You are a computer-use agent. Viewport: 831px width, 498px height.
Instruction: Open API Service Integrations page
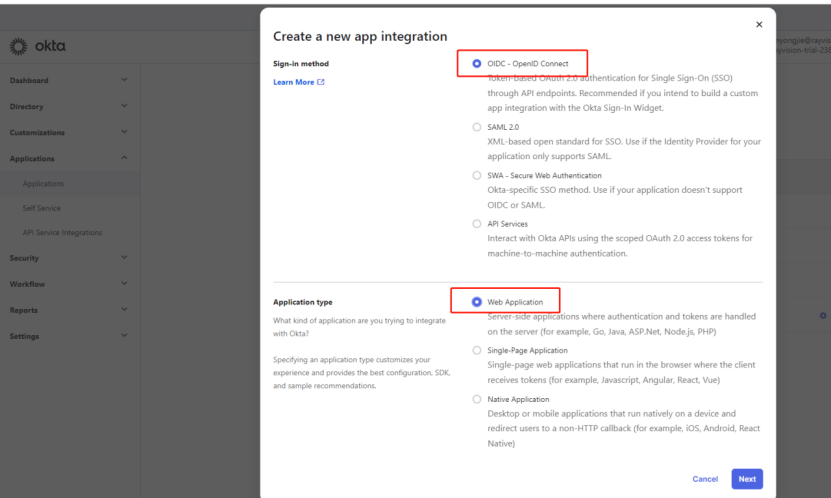pos(62,233)
